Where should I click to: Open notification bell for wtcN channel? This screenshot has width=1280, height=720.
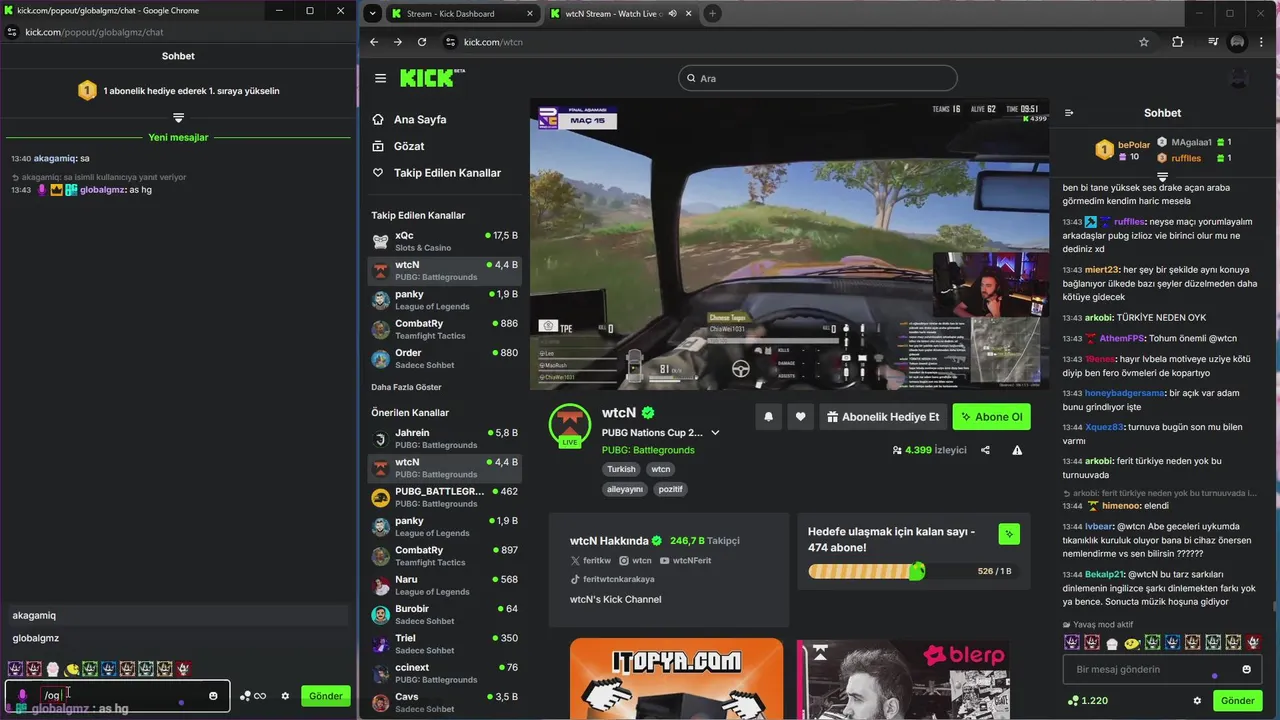(768, 417)
